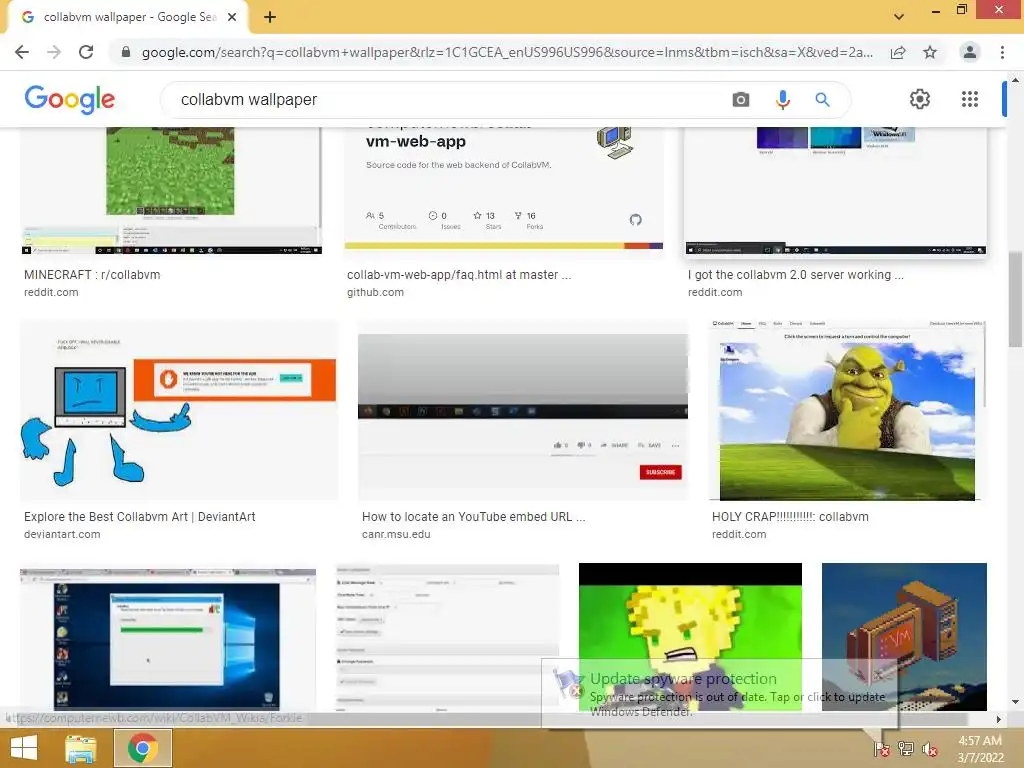Share this page using the share icon
1024x768 pixels.
tap(898, 52)
